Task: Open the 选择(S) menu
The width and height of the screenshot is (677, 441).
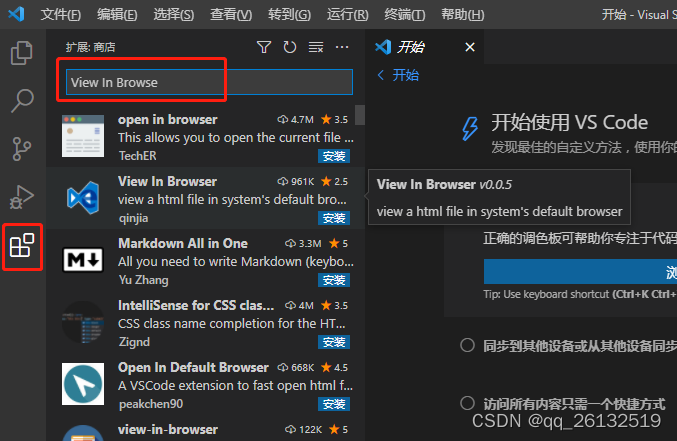Action: point(174,15)
